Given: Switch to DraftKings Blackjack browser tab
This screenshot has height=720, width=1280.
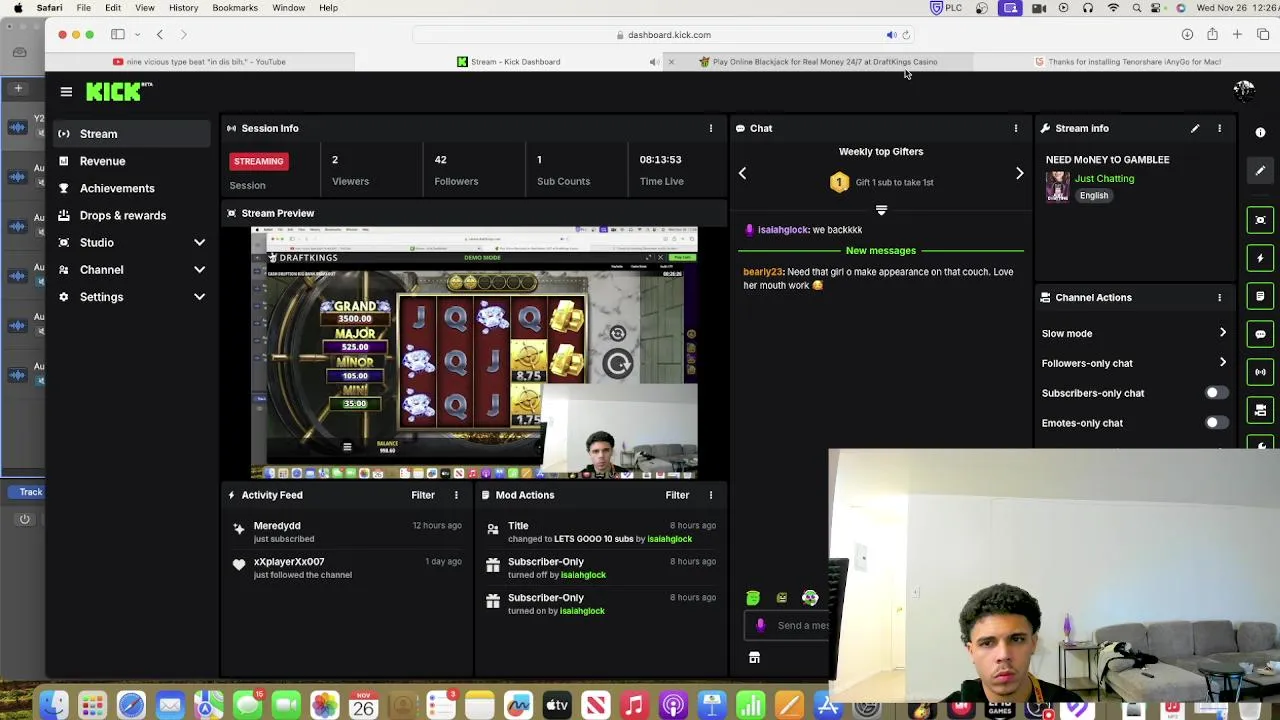Looking at the screenshot, I should 818,62.
